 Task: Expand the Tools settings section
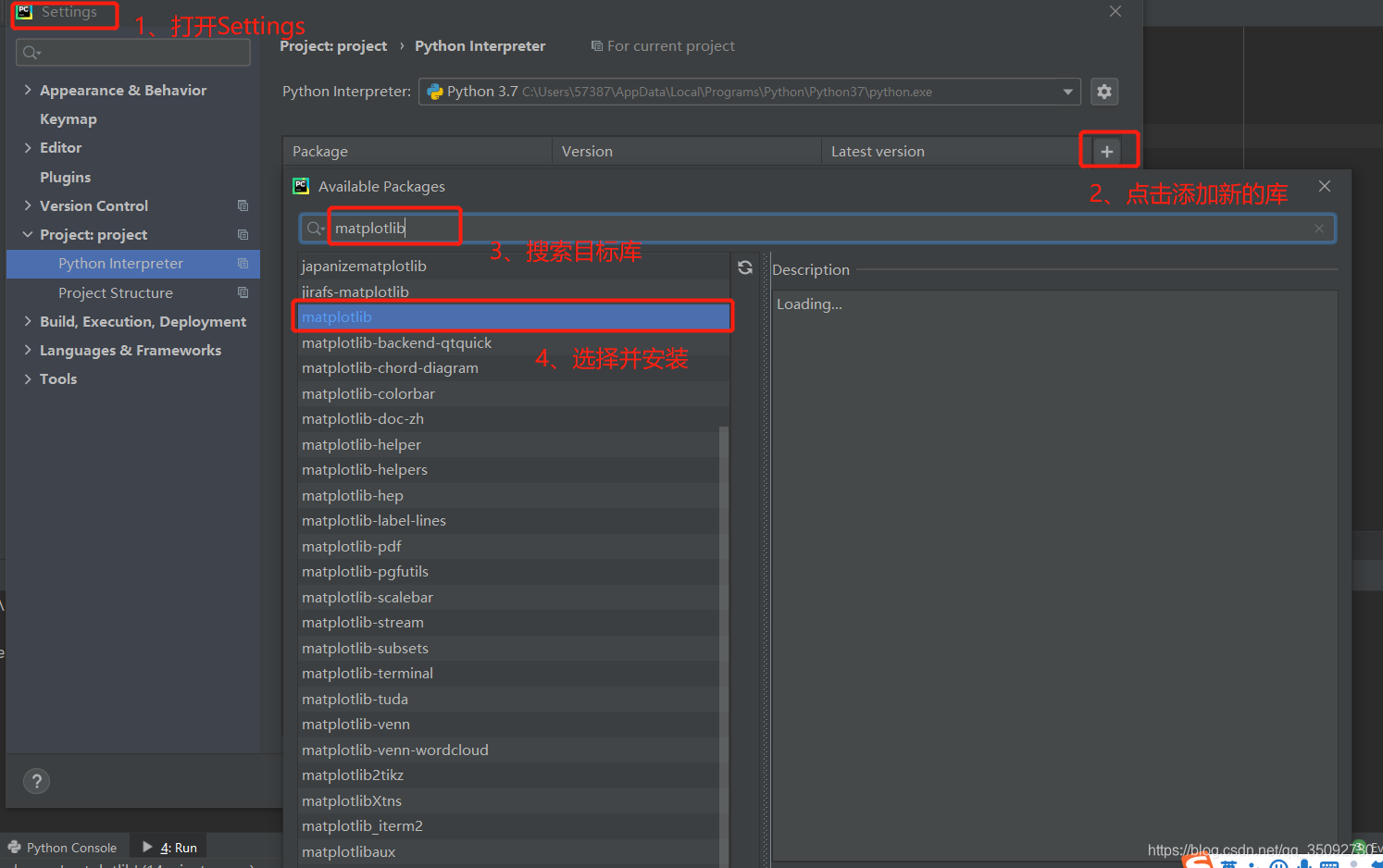(28, 378)
